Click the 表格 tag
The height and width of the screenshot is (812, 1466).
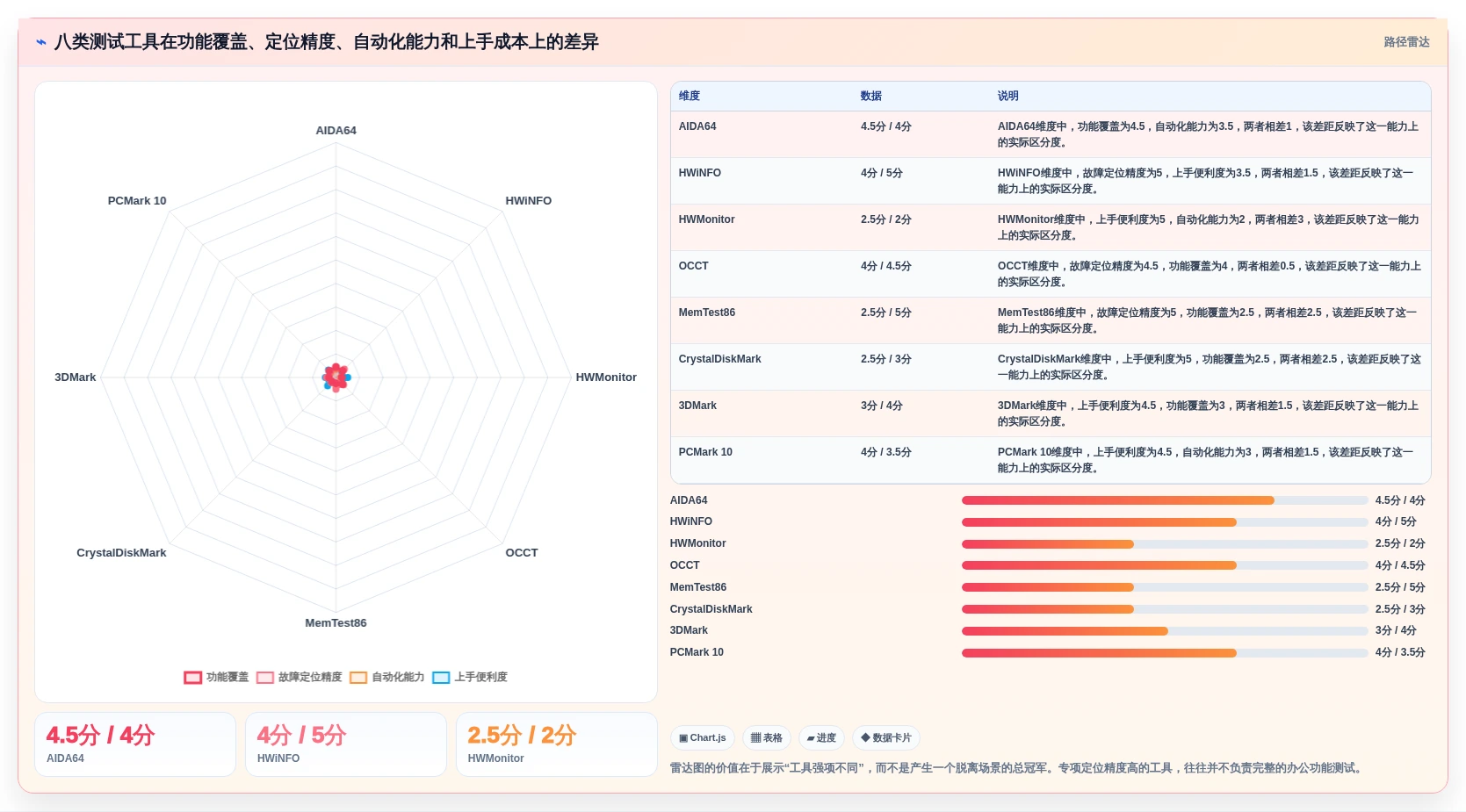pos(767,738)
